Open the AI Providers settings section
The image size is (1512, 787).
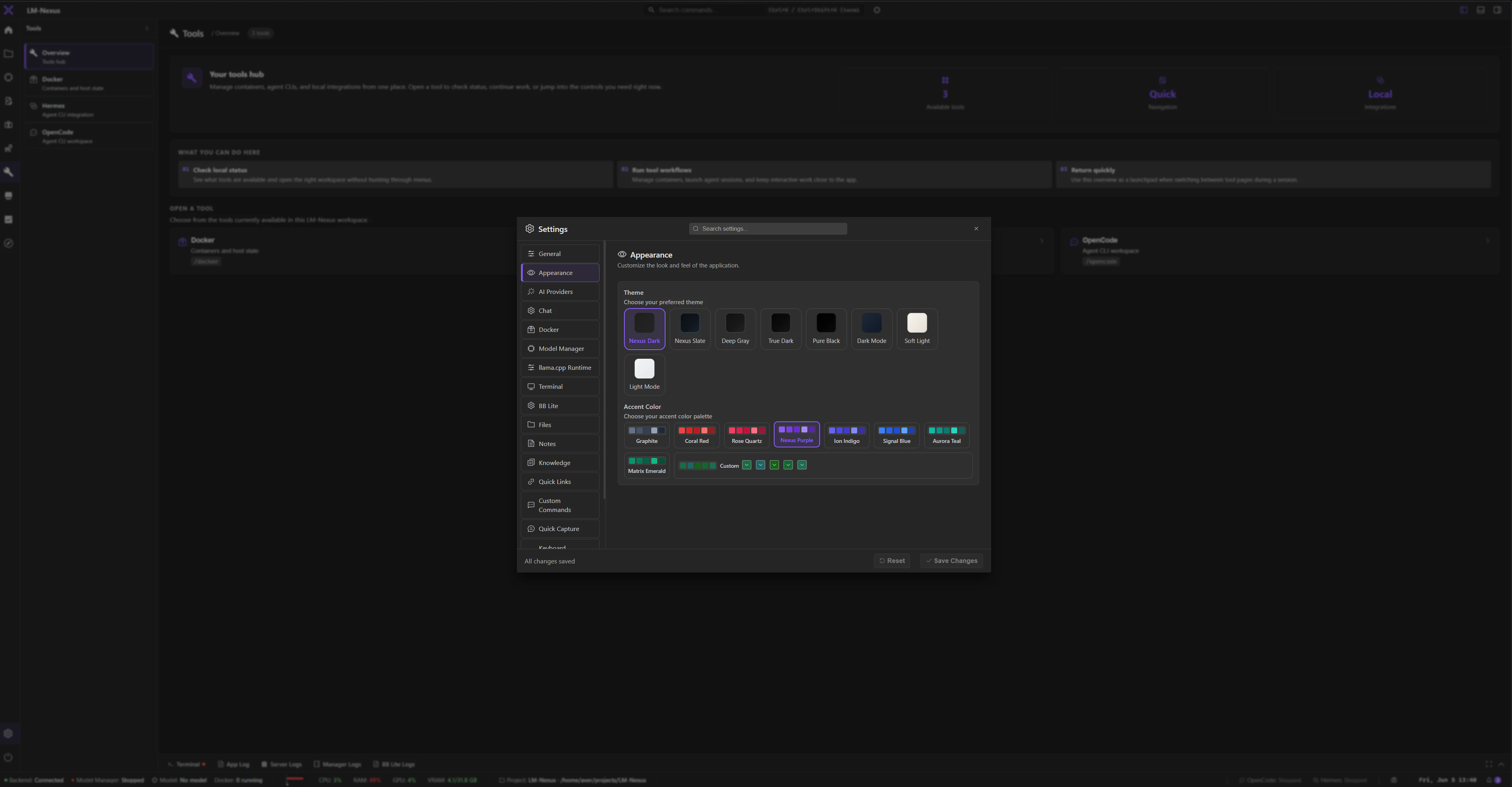click(560, 292)
